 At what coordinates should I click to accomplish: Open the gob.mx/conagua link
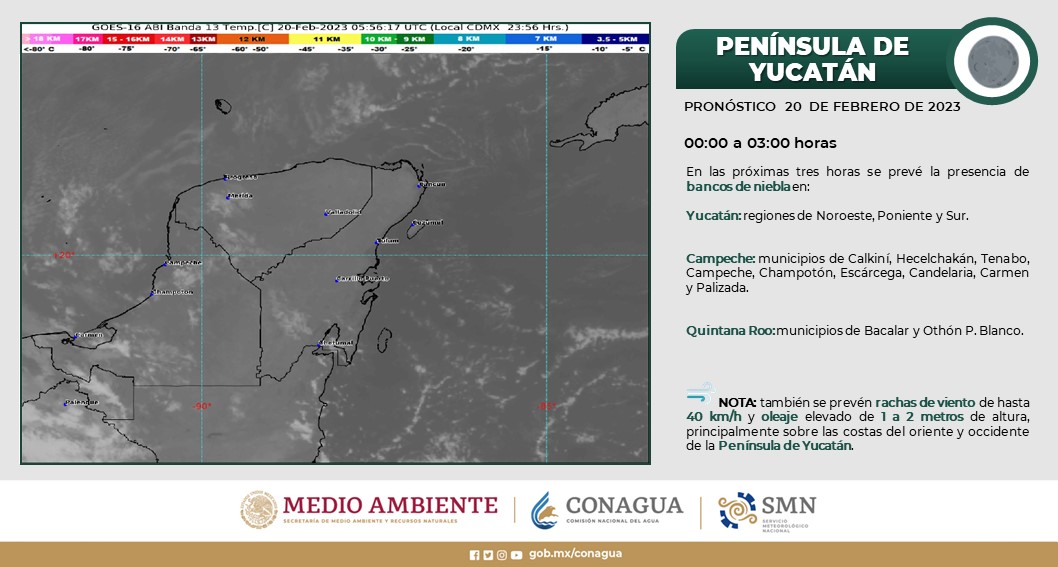(x=576, y=554)
